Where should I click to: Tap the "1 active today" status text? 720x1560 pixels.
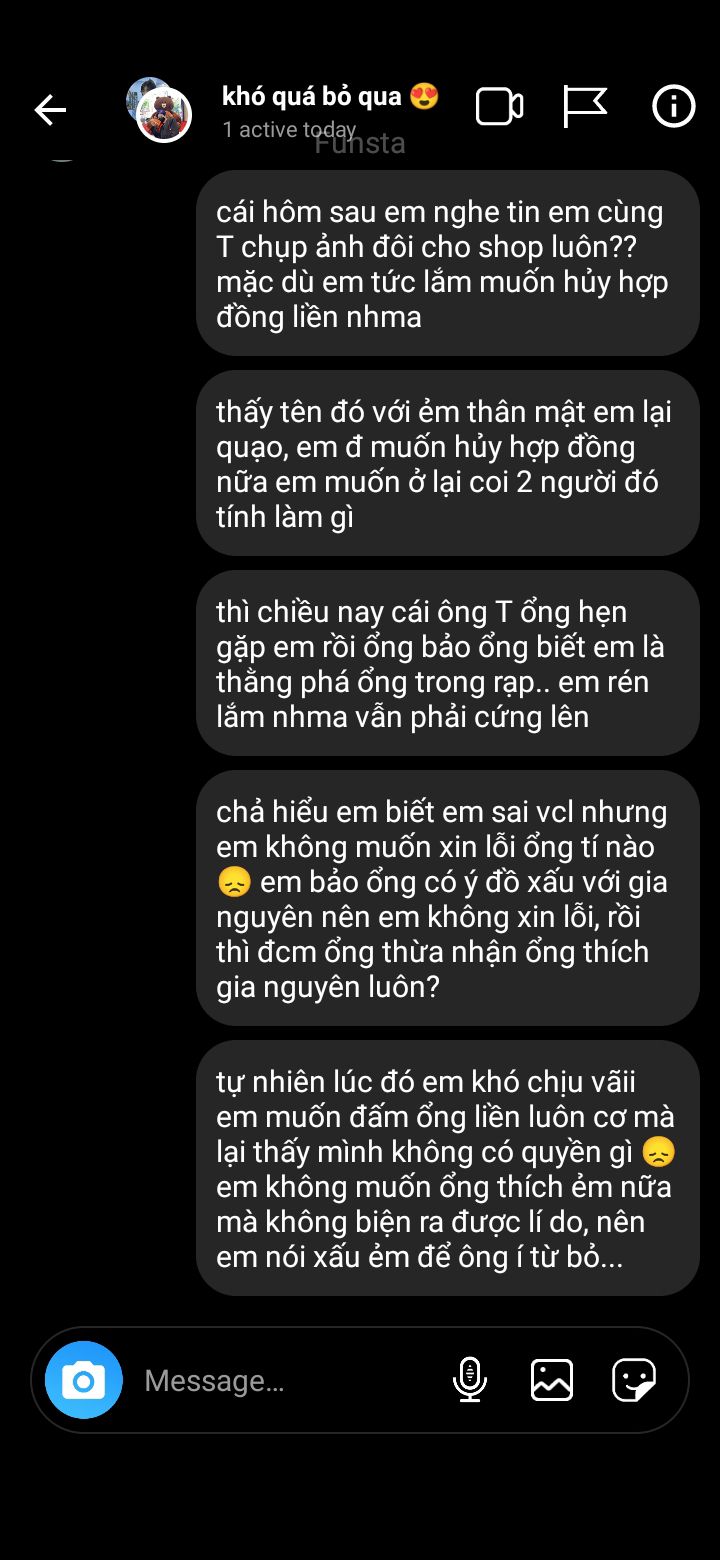(289, 130)
